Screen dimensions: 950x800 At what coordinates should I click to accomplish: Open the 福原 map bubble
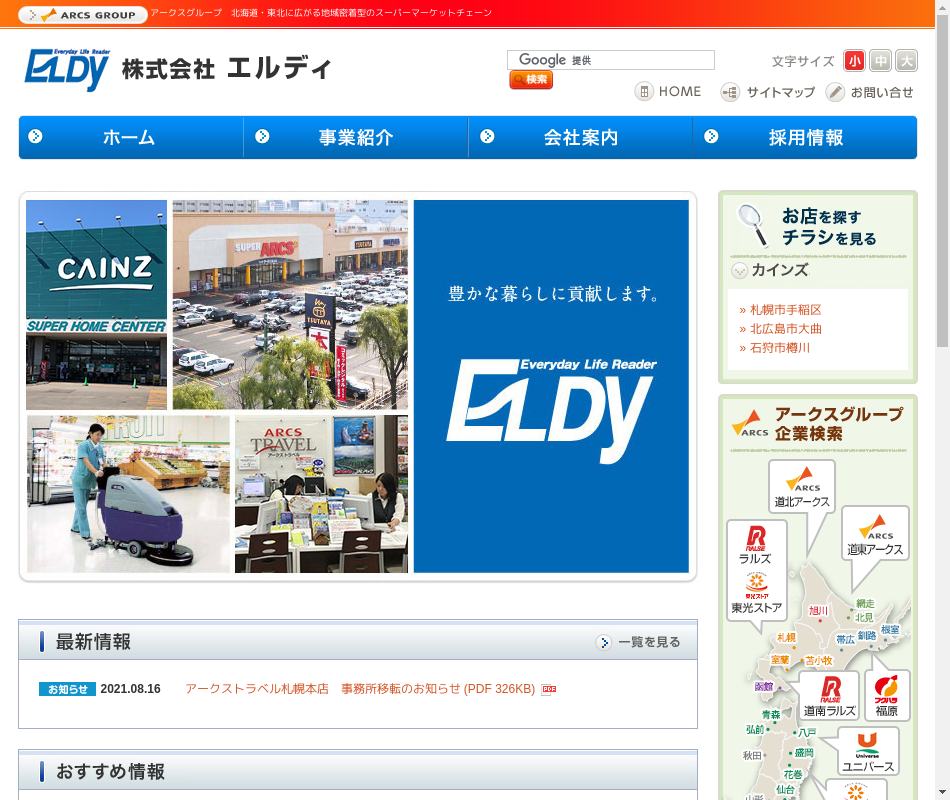click(887, 696)
